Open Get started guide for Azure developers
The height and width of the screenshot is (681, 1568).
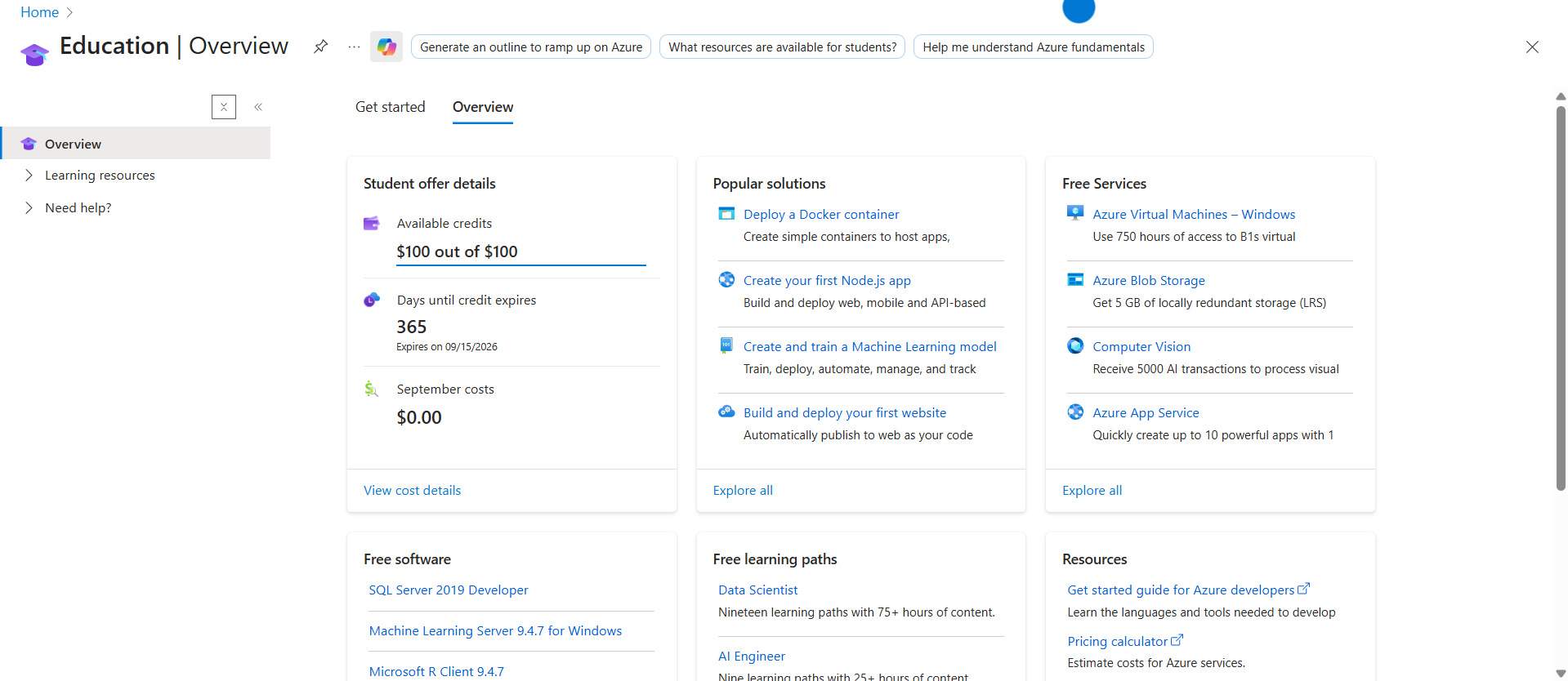coord(1188,590)
